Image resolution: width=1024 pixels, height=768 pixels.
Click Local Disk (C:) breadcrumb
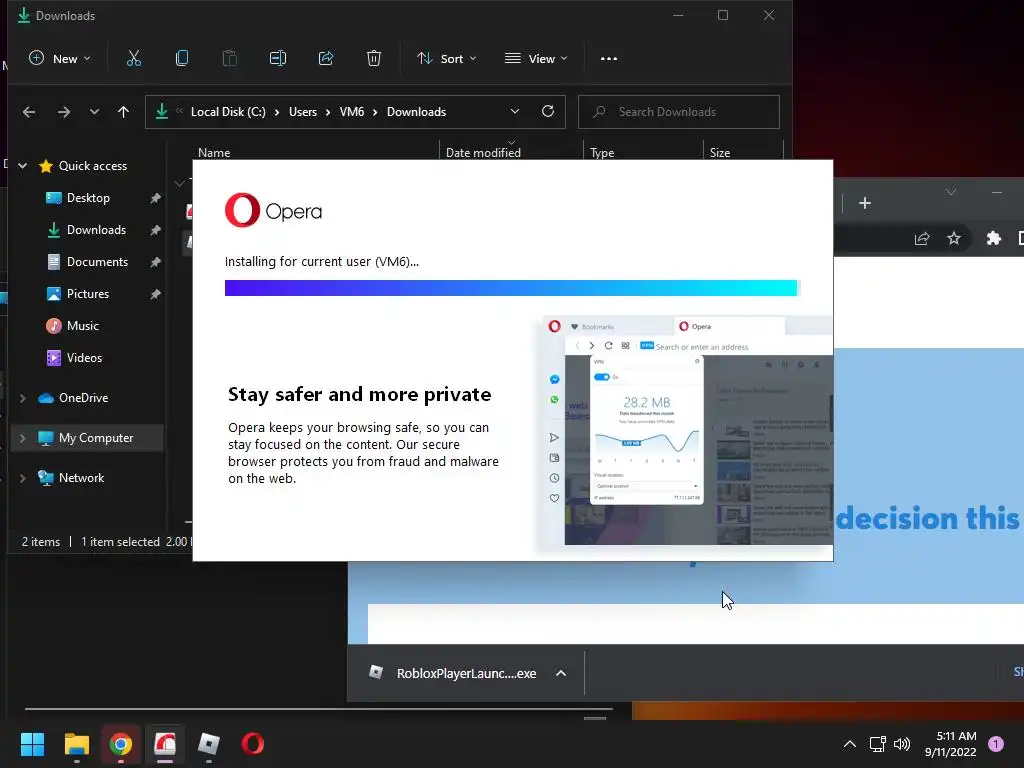[228, 112]
